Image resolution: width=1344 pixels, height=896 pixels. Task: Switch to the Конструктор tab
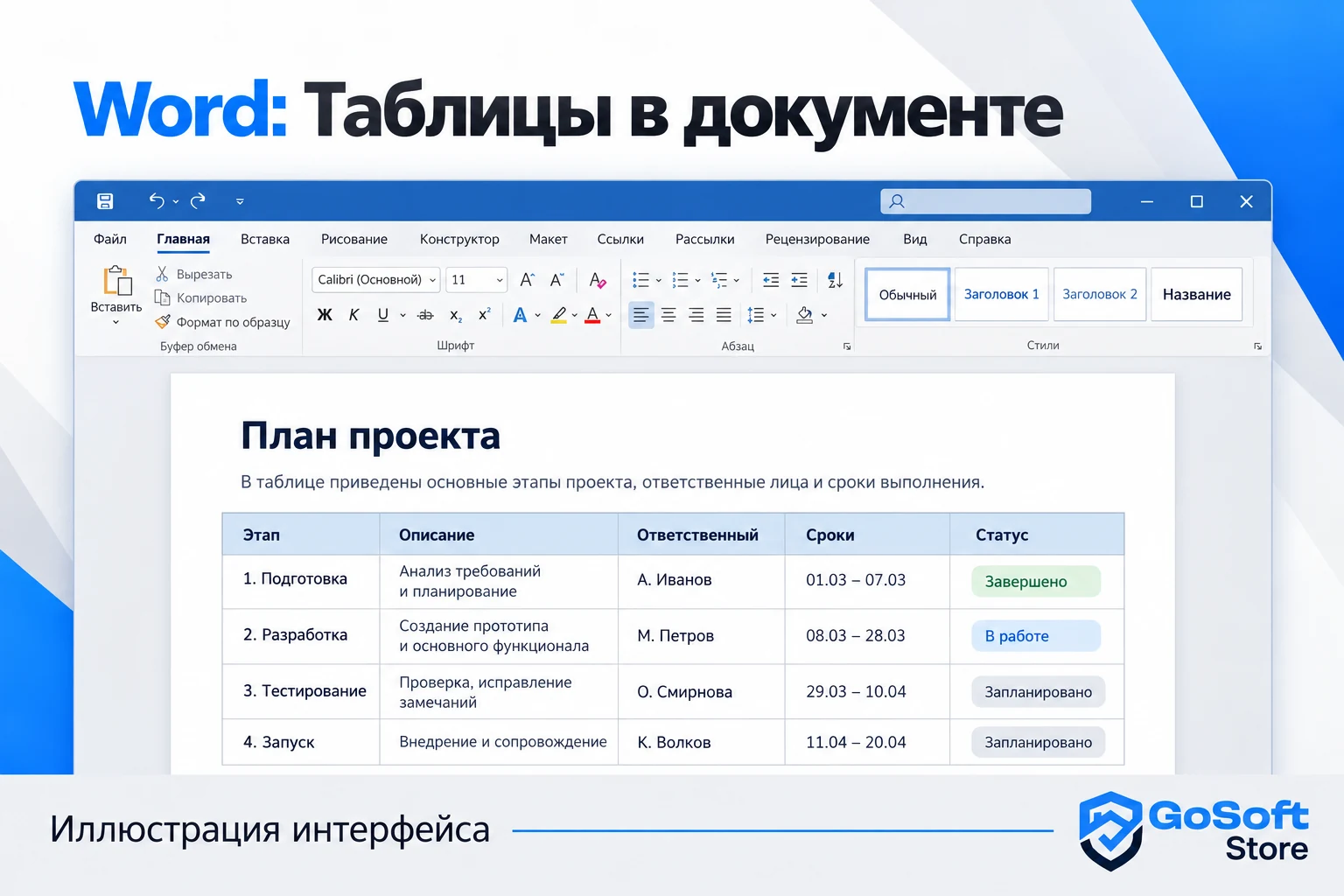point(459,239)
